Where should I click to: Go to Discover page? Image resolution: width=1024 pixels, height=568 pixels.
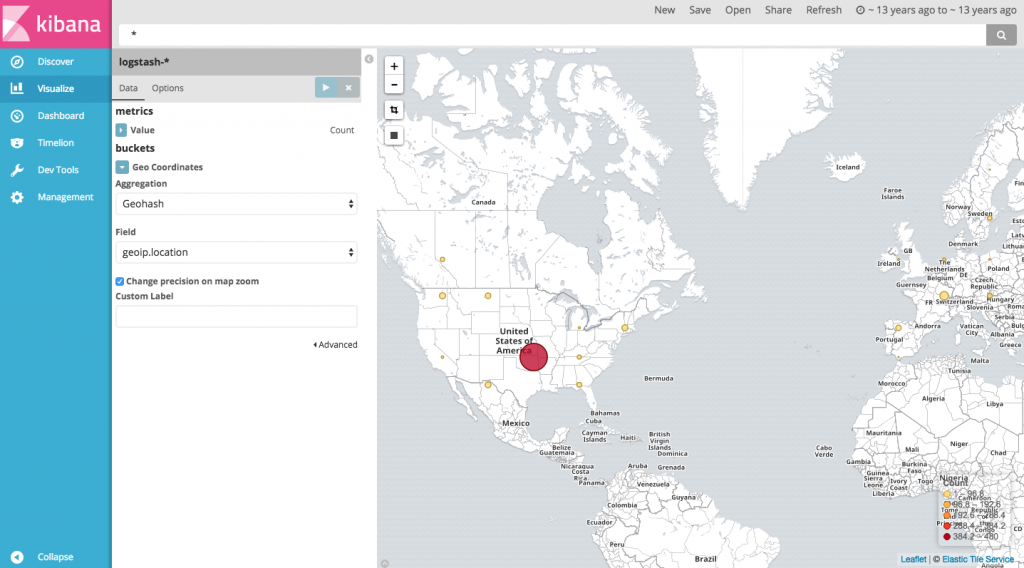(x=56, y=61)
